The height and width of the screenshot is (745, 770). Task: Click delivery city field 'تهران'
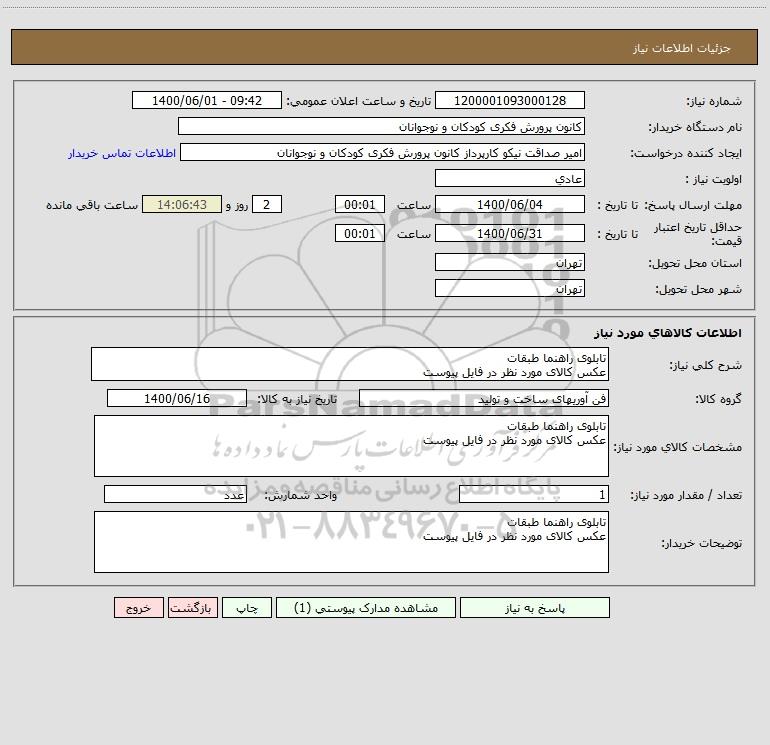(x=510, y=288)
